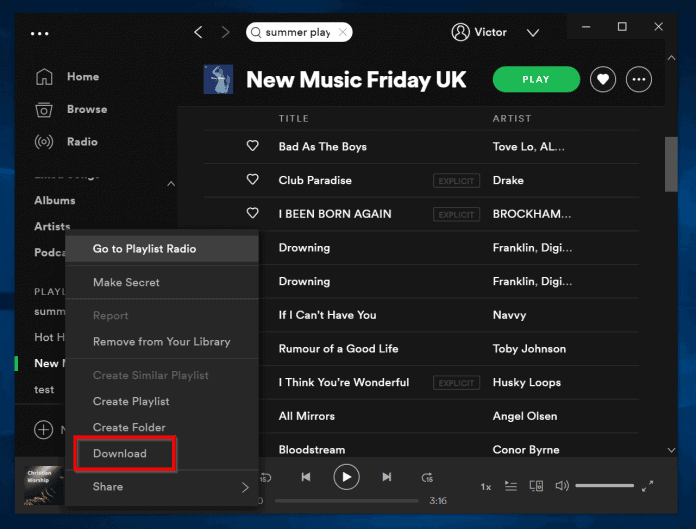This screenshot has height=529, width=696.
Task: Select the track Rumour of a Good Life
Action: (x=338, y=349)
